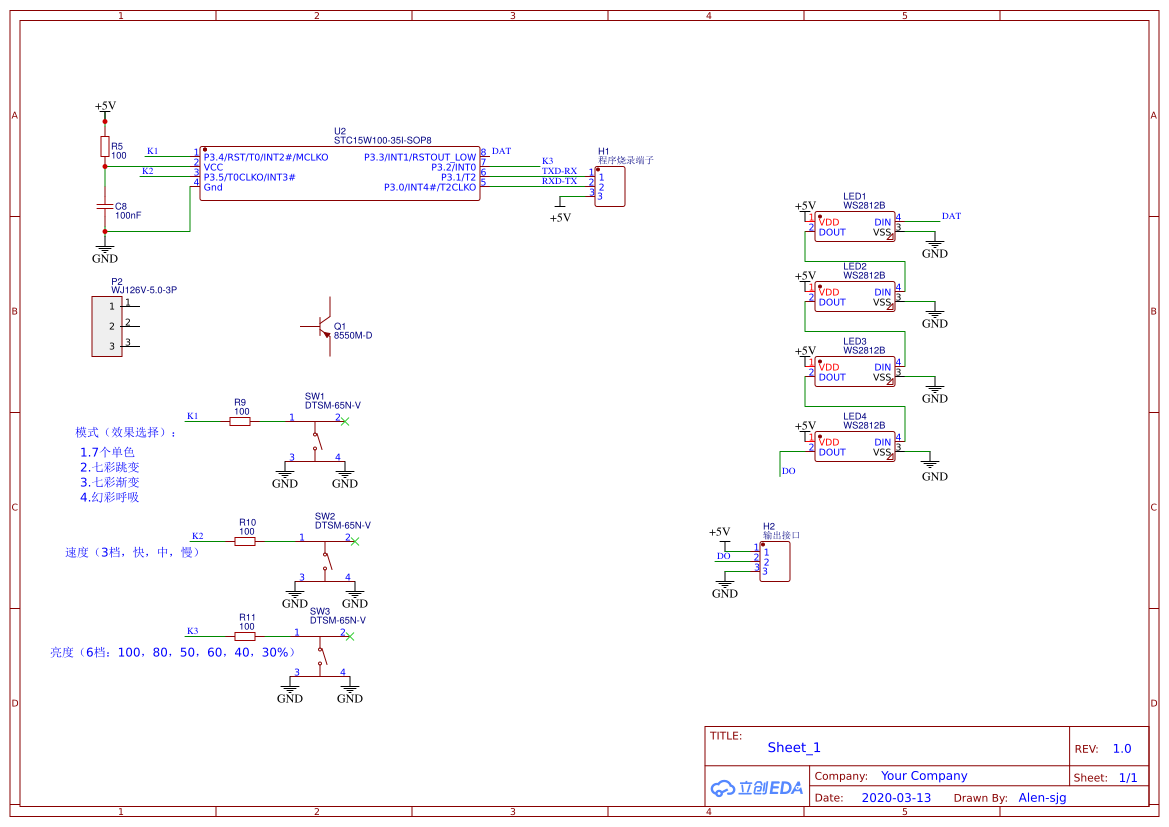Select the "DAT" net label beside LED1
This screenshot has height=827, width=1169.
coord(951,216)
